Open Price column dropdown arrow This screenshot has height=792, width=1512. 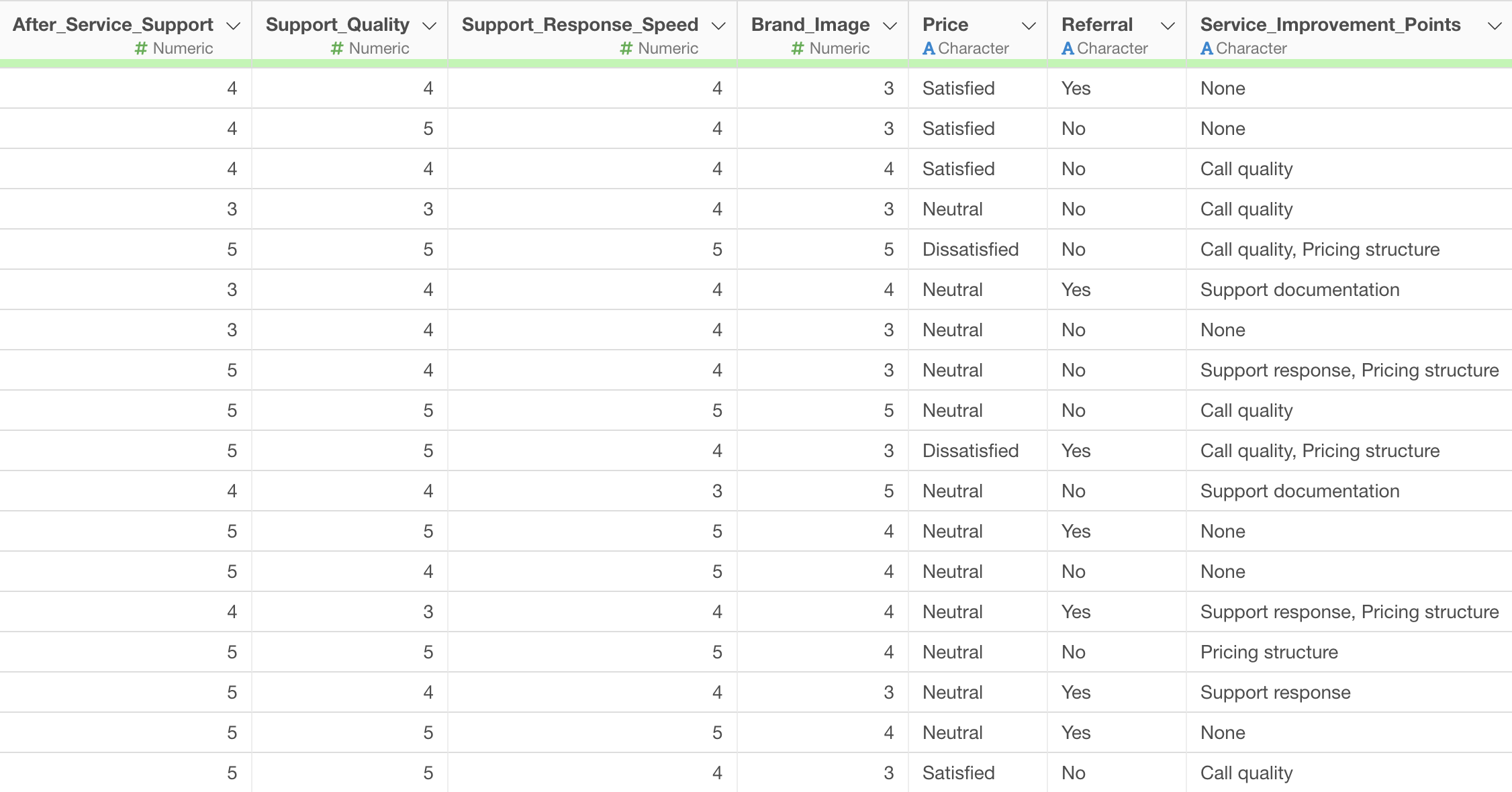pos(1028,26)
